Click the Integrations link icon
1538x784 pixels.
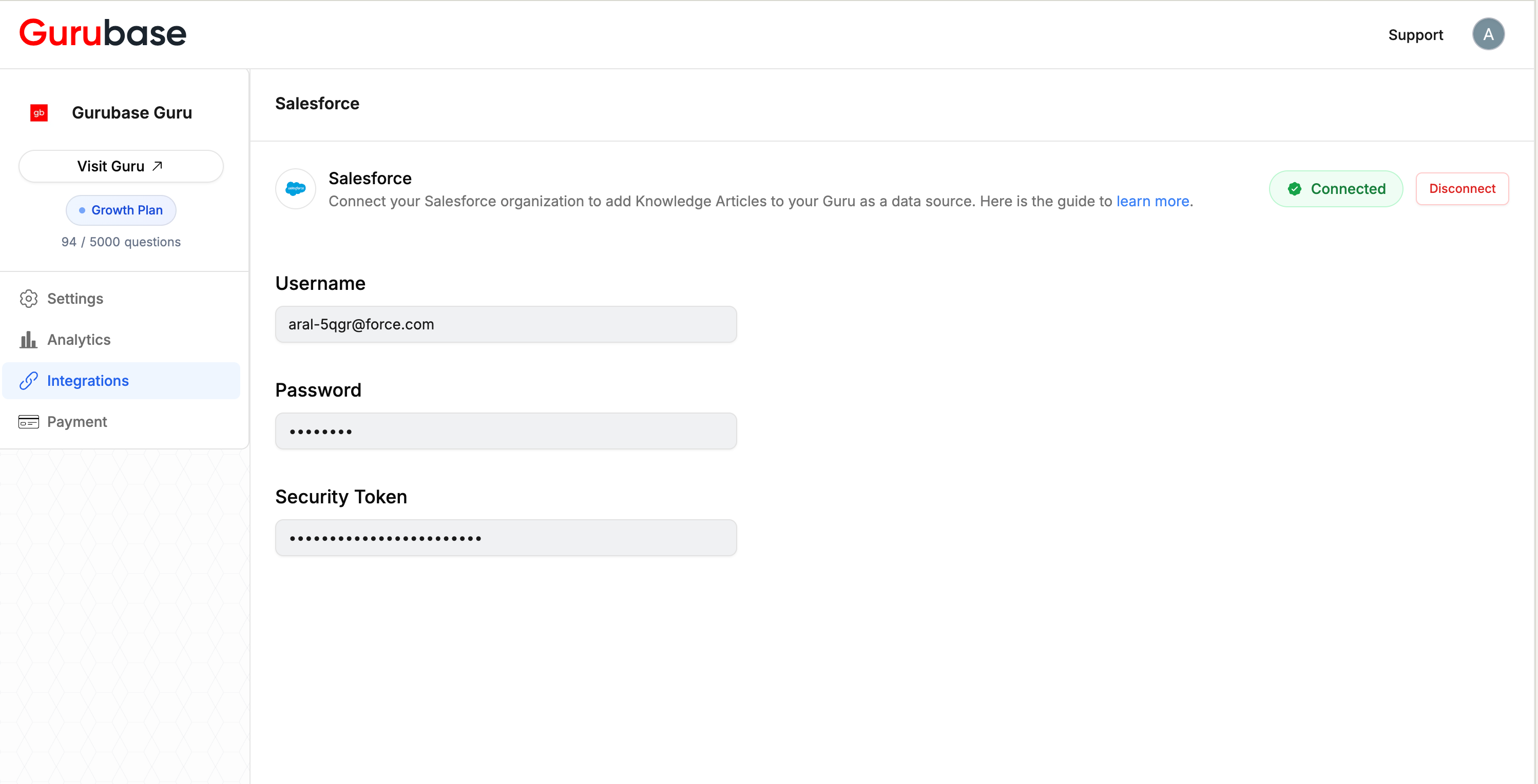[29, 381]
